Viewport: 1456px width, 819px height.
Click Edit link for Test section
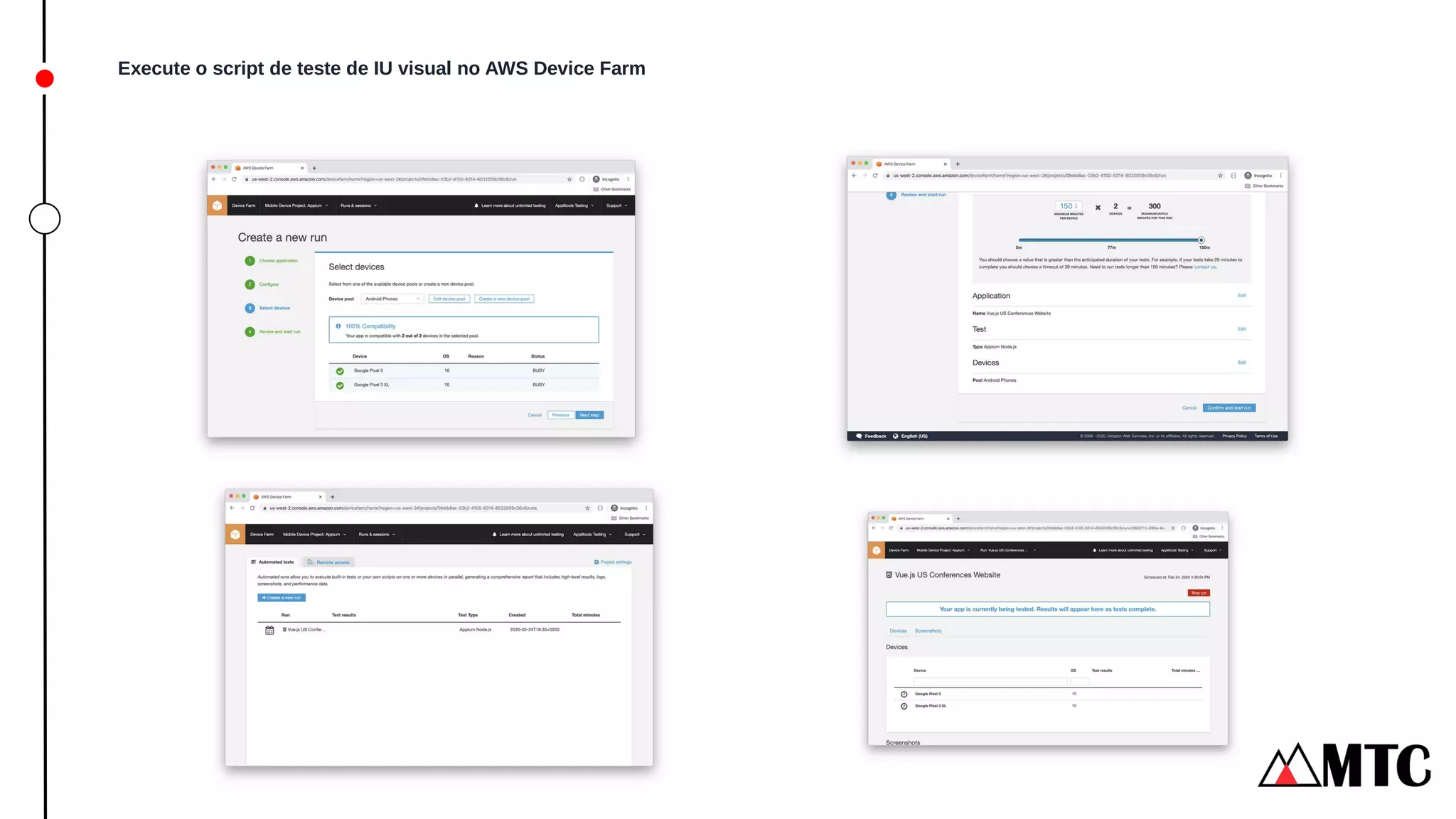(1242, 329)
